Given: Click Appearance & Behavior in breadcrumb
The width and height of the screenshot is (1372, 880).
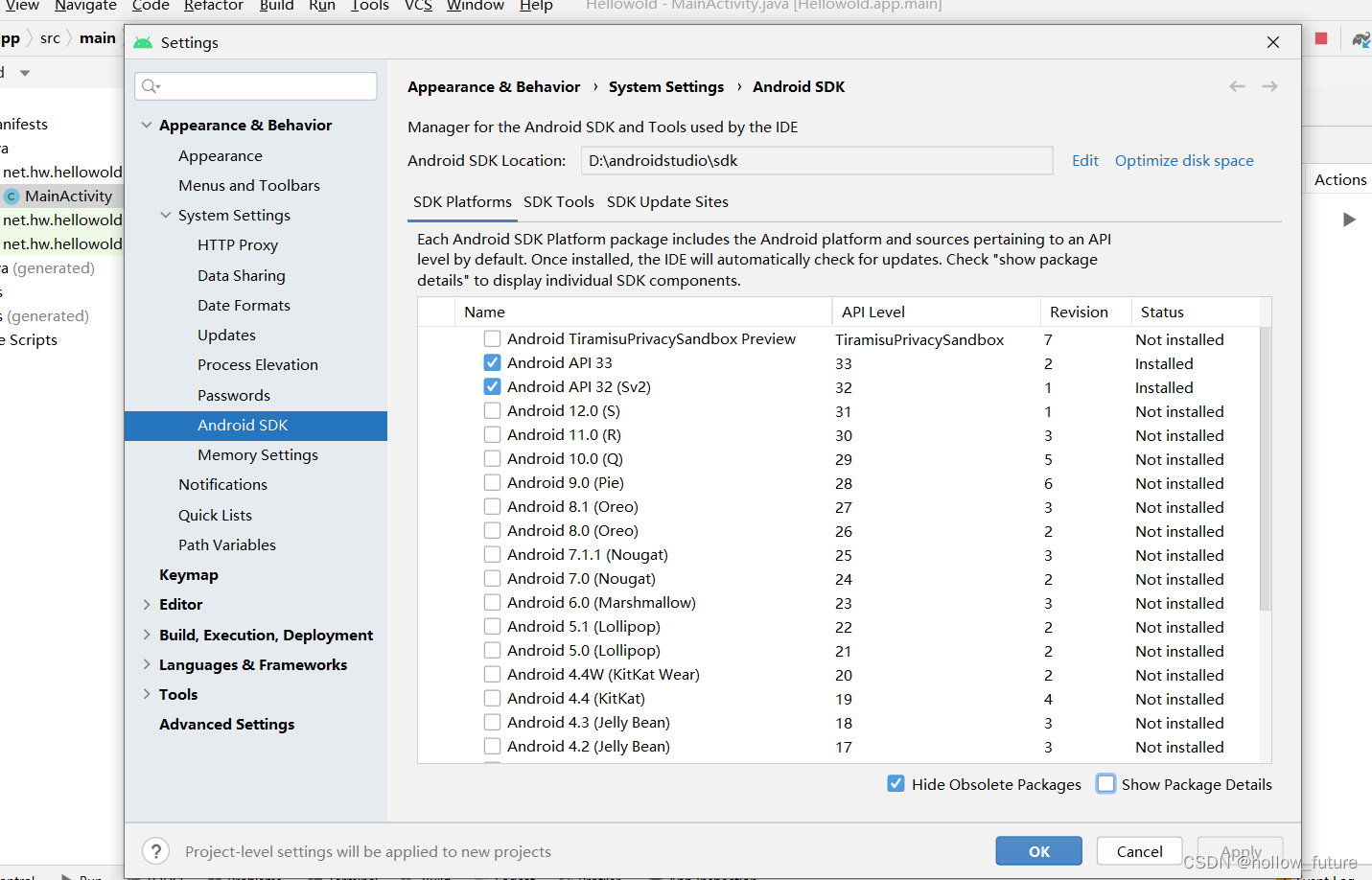Looking at the screenshot, I should (x=494, y=87).
